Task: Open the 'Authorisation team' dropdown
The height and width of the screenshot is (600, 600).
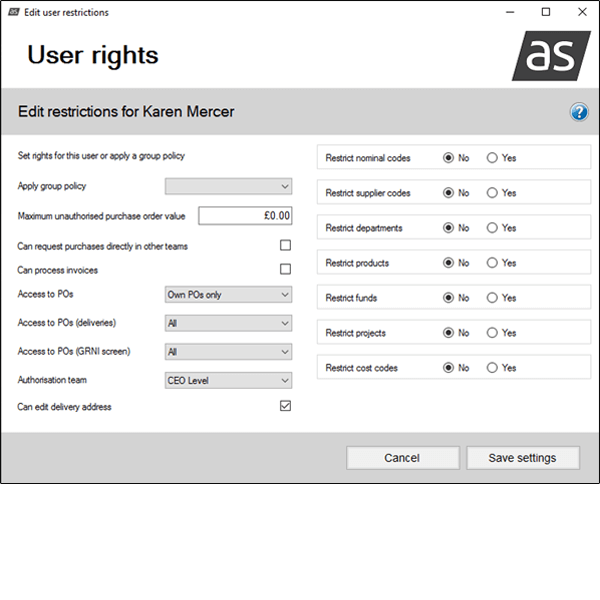Action: 228,380
